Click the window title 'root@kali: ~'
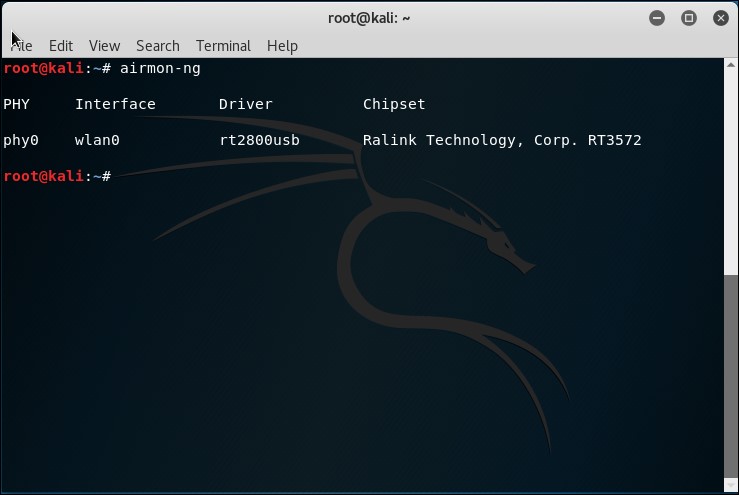 coord(369,18)
